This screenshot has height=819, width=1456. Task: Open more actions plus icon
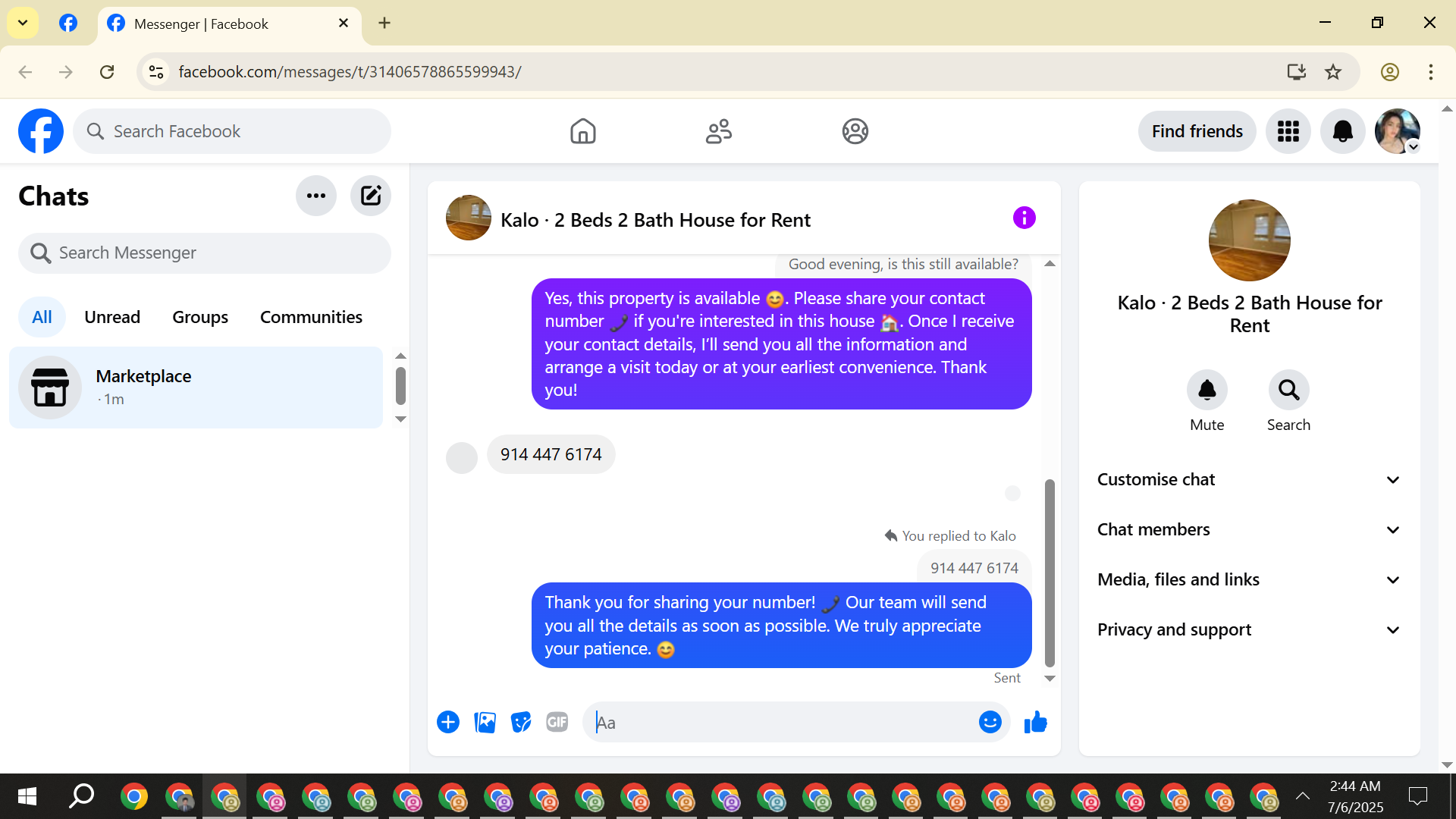(x=448, y=723)
